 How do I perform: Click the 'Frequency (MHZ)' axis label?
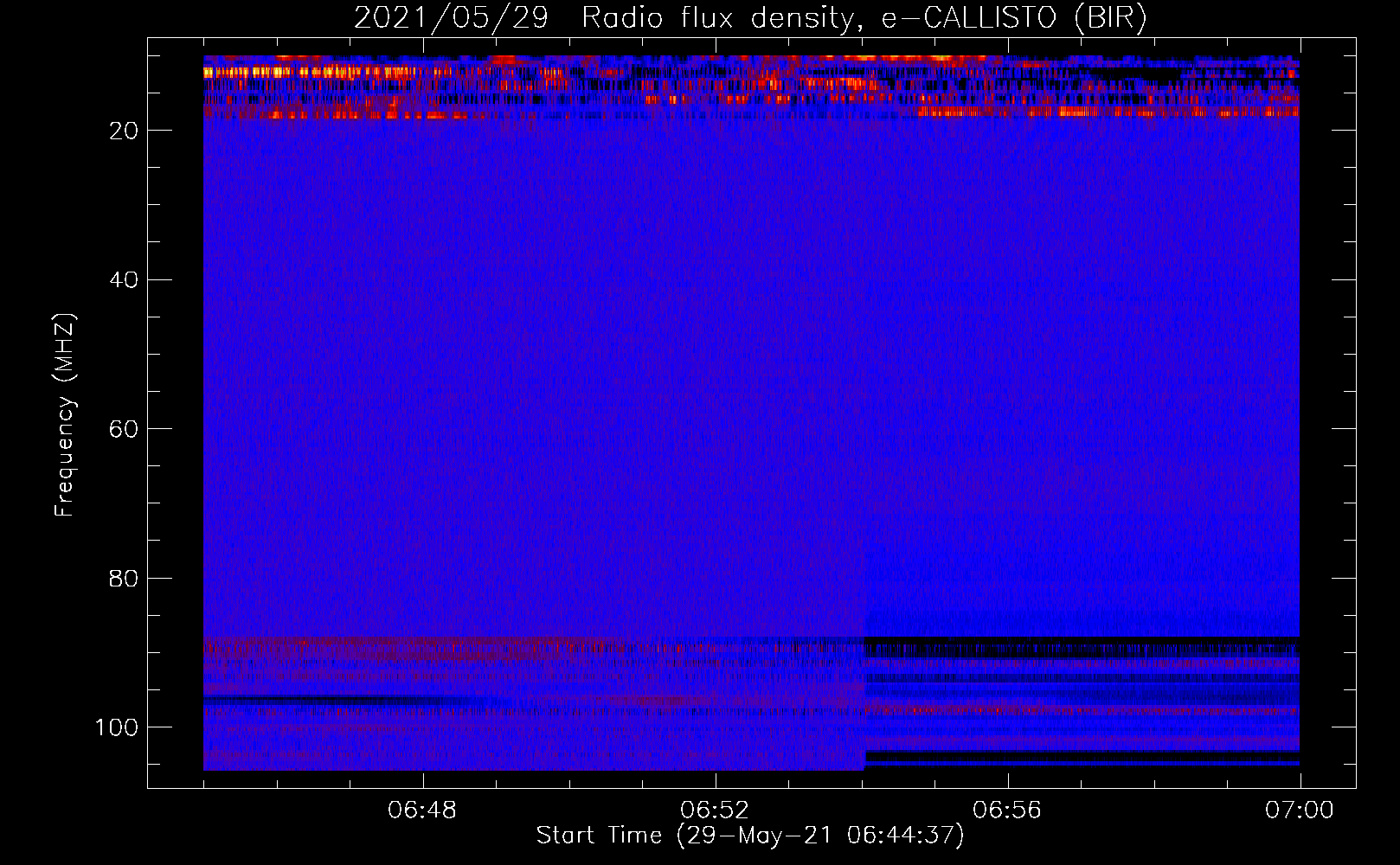[65, 415]
